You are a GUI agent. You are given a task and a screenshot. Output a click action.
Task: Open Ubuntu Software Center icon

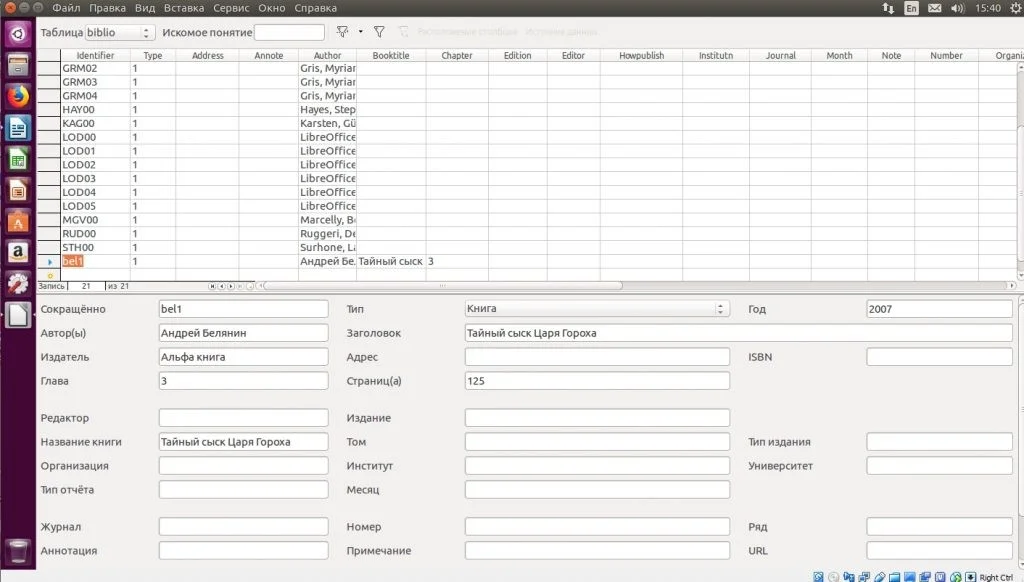click(17, 221)
